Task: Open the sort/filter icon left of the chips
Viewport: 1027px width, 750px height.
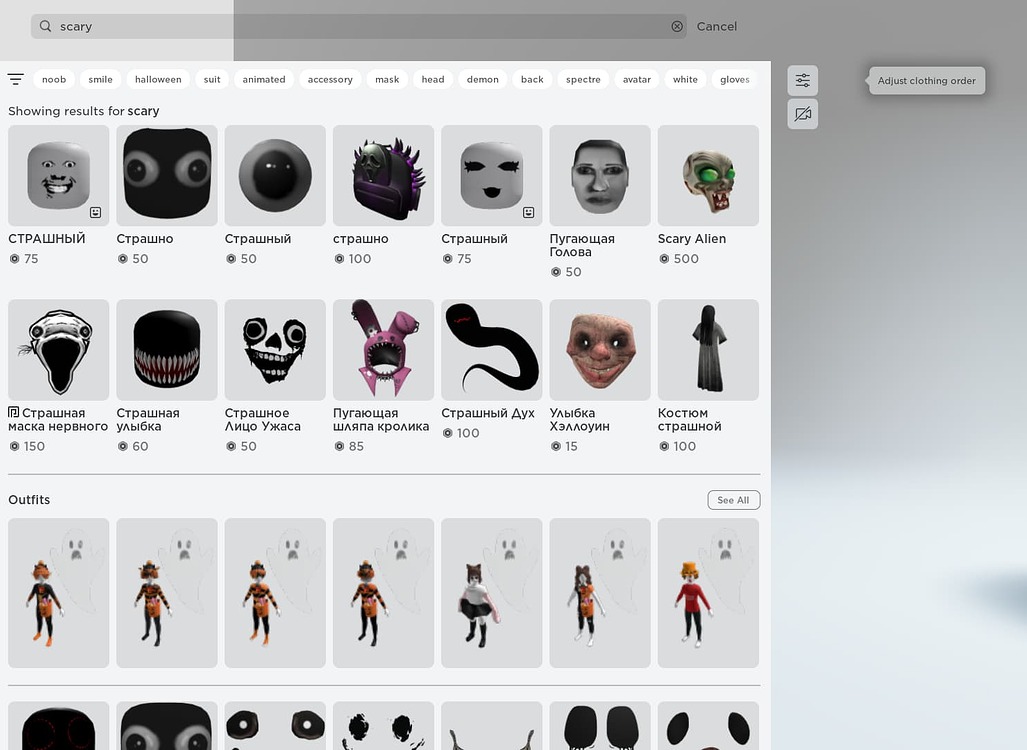Action: click(x=15, y=78)
